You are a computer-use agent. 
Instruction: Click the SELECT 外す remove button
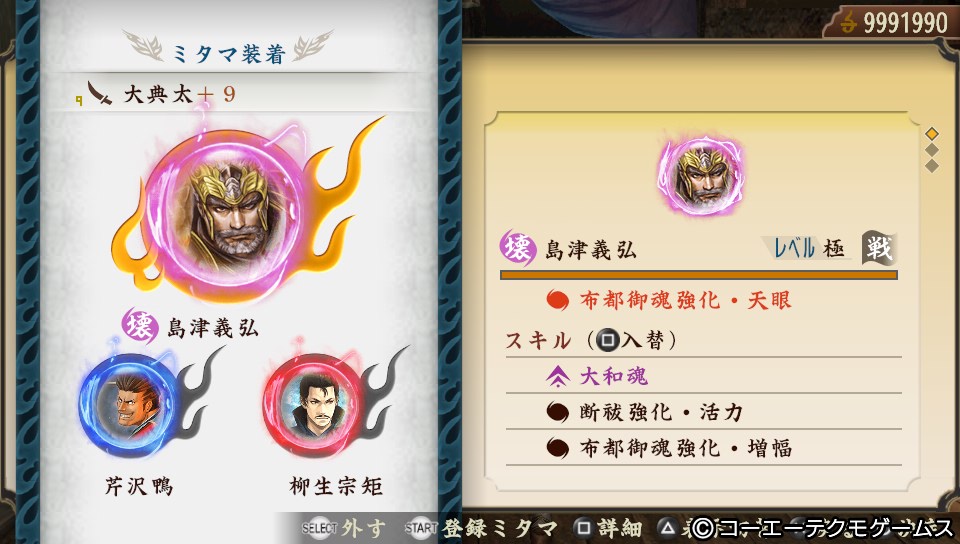coord(343,528)
